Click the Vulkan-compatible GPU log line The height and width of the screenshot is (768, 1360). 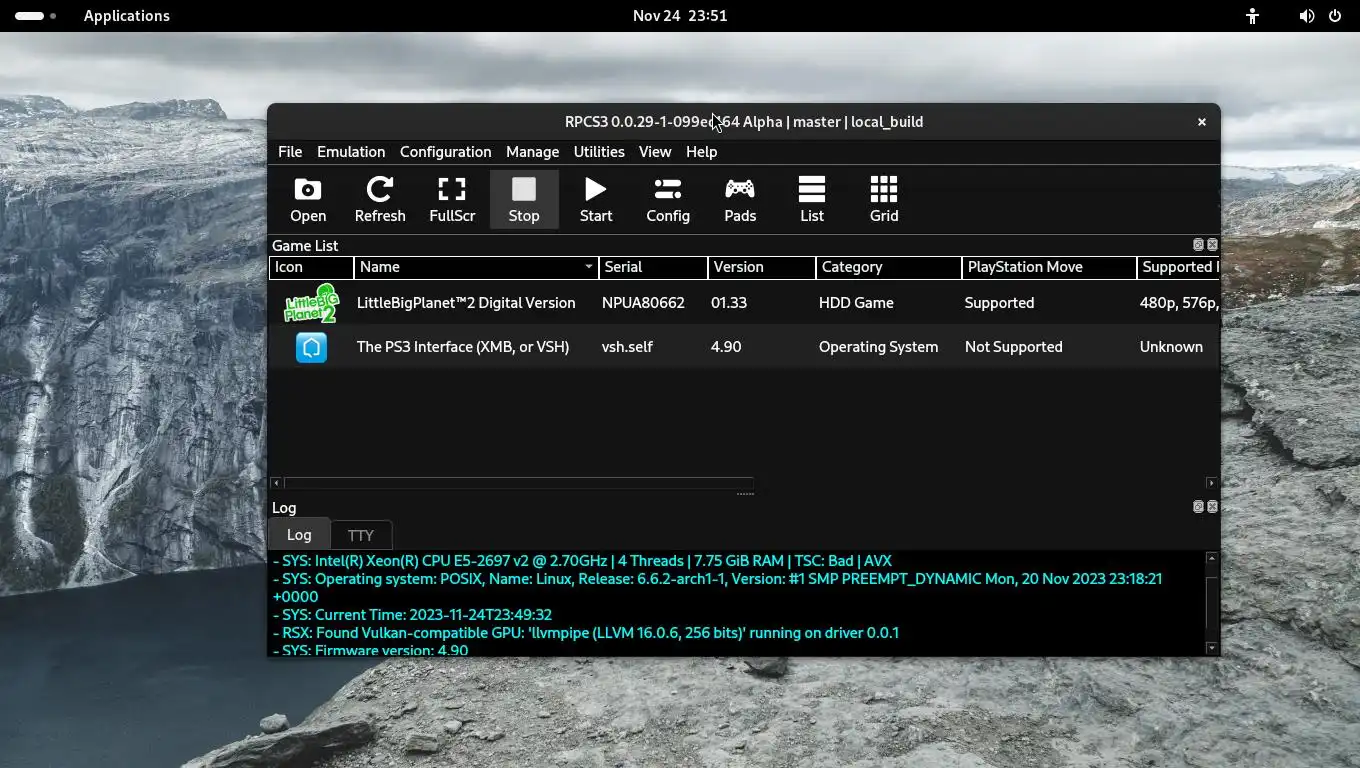[585, 633]
